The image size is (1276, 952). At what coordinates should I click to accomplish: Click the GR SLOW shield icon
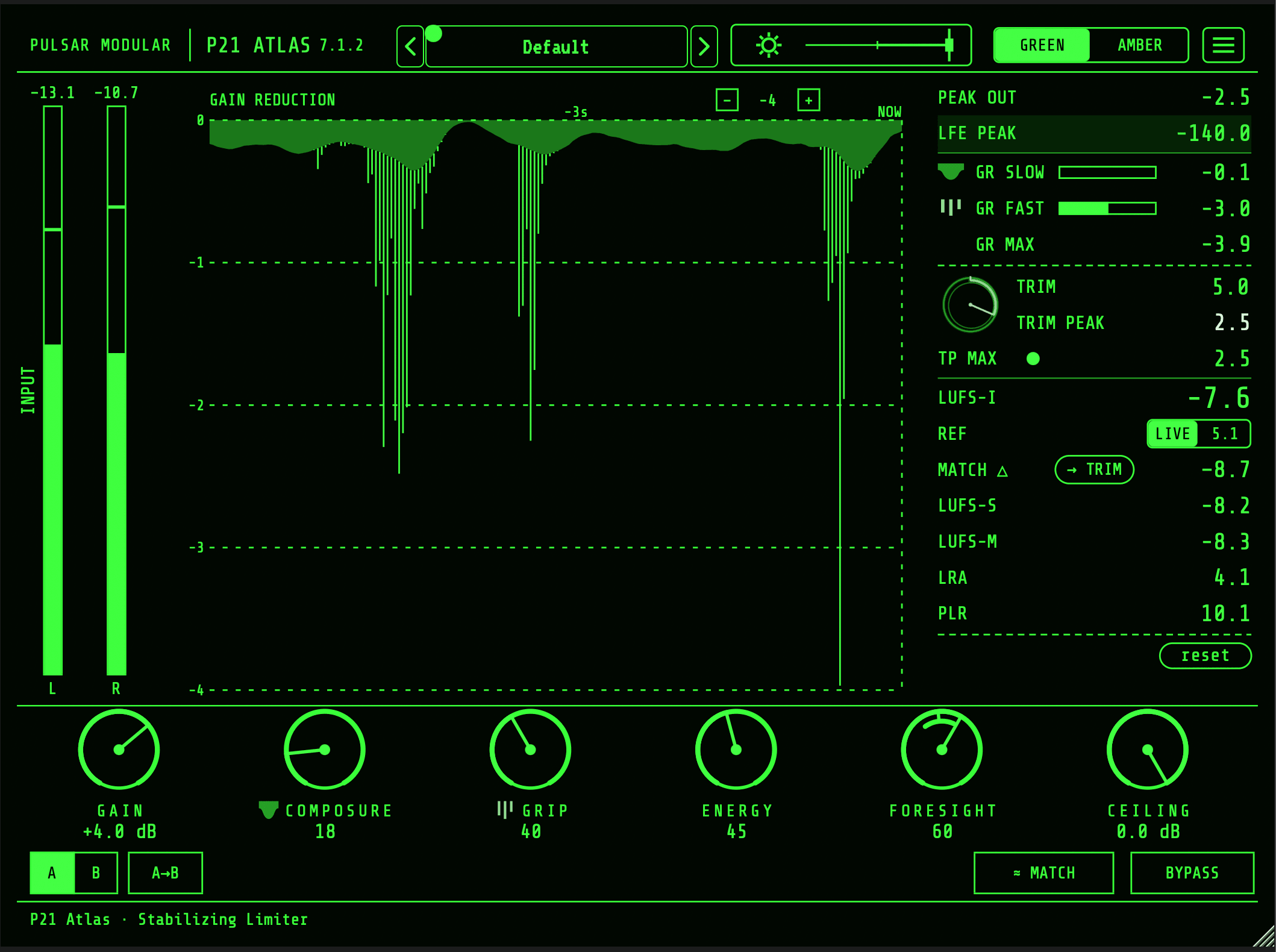[x=951, y=172]
